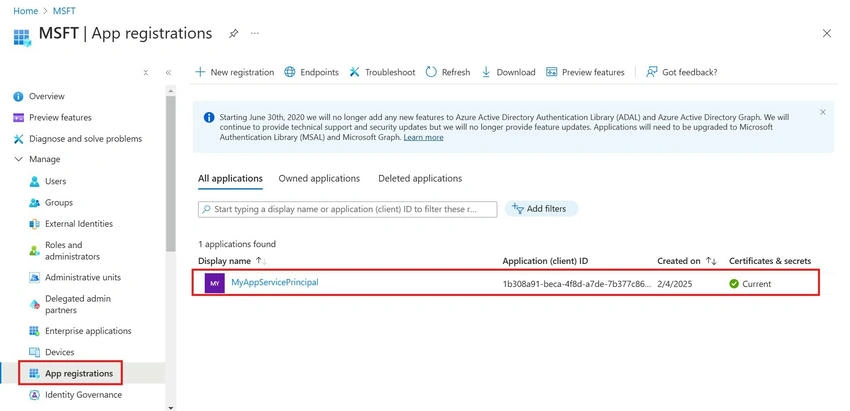Click sidebar scrollbar down arrow
This screenshot has width=850, height=411.
[171, 407]
